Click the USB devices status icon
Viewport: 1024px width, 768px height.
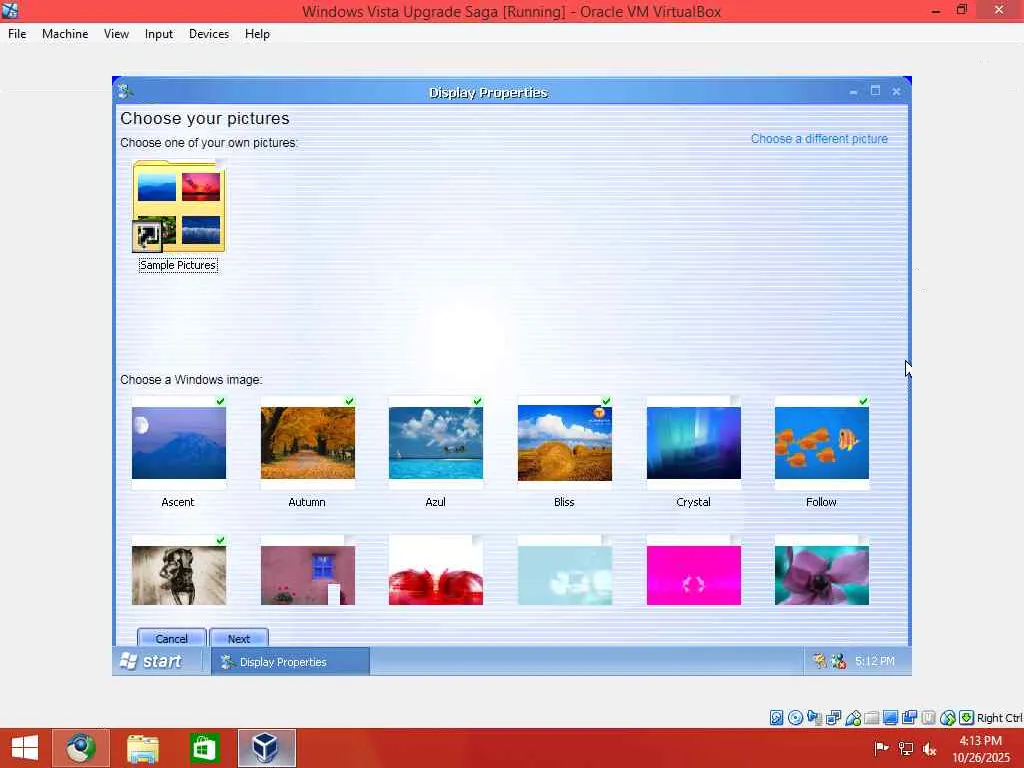(x=853, y=718)
